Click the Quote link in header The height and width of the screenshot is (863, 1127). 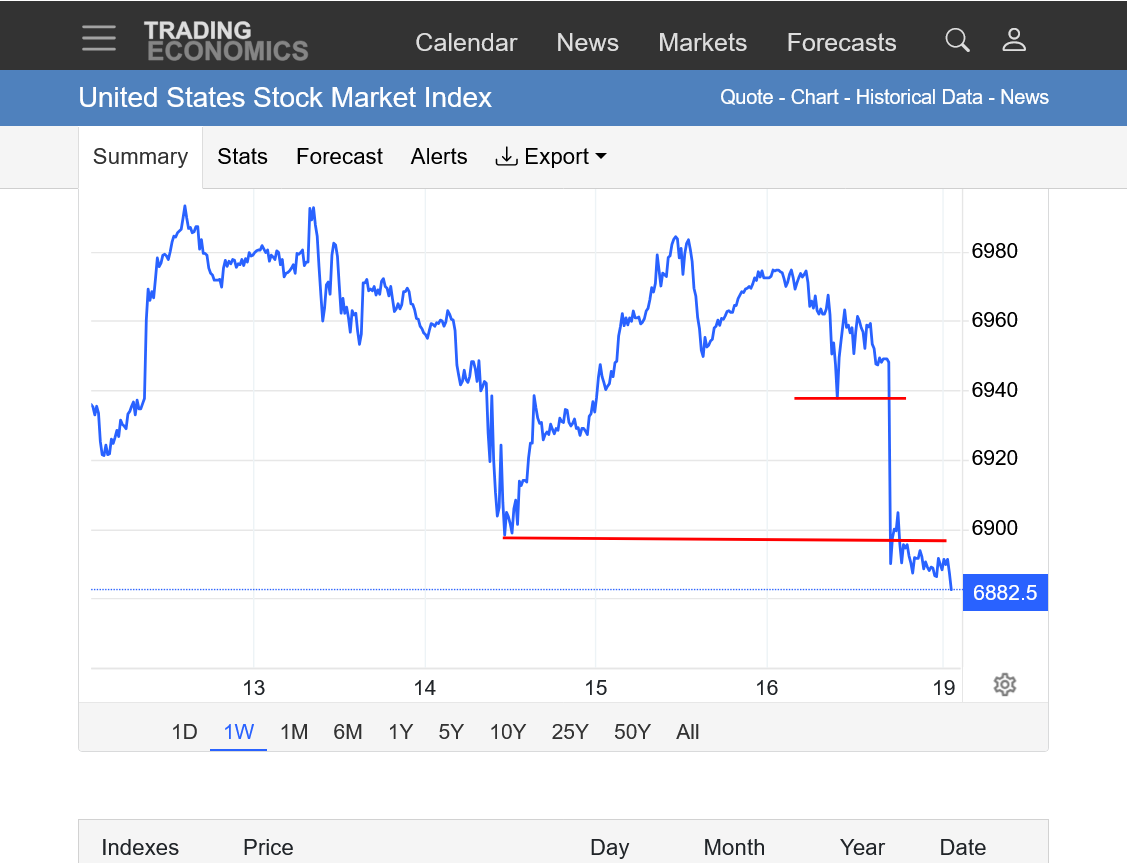click(x=746, y=97)
